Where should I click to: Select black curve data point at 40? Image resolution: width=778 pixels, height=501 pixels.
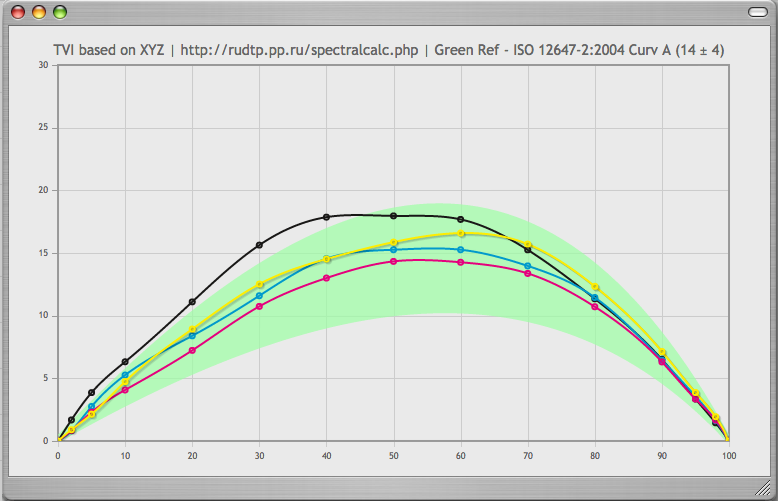tap(326, 217)
